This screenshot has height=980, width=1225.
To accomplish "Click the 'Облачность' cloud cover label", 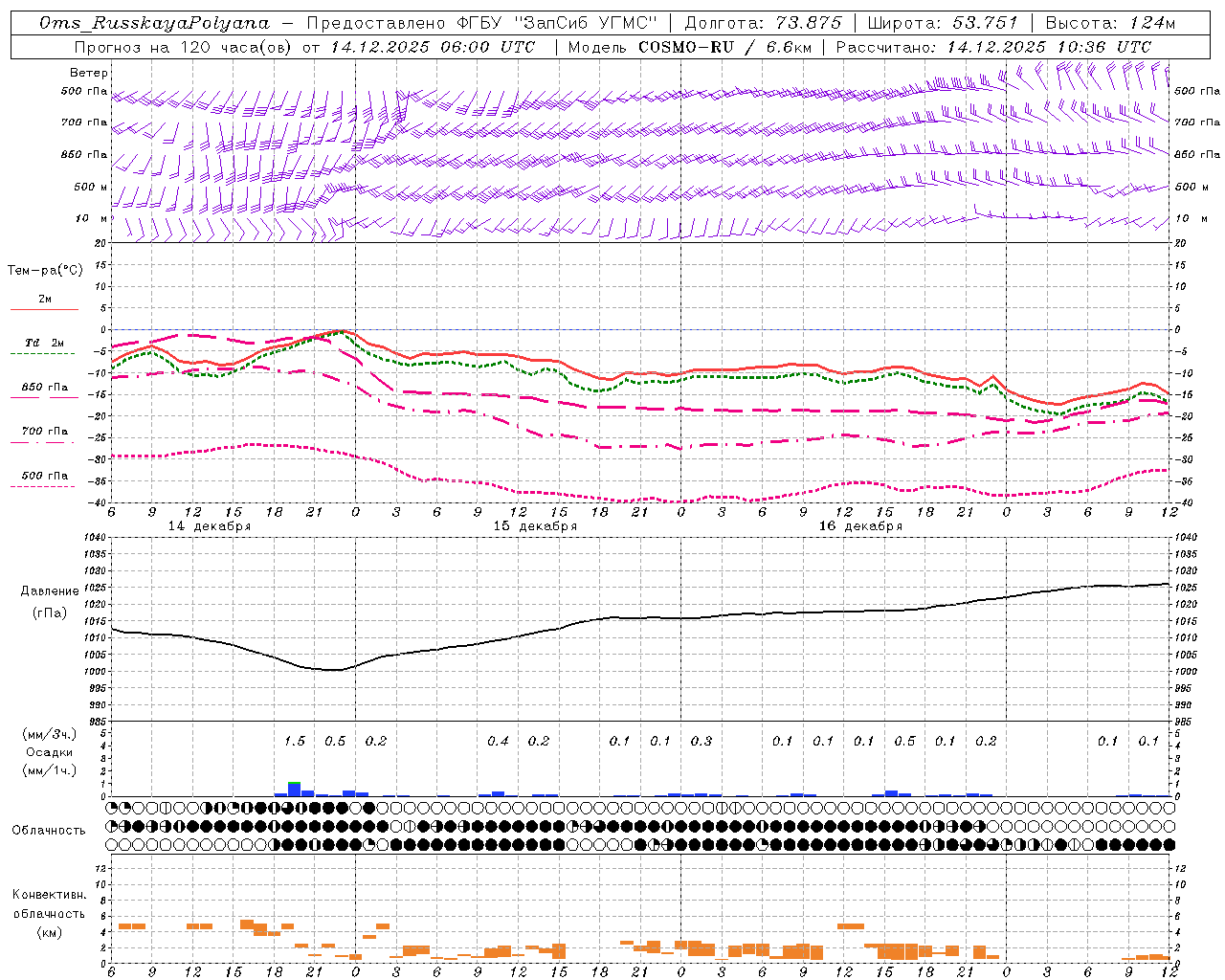I will pos(49,831).
